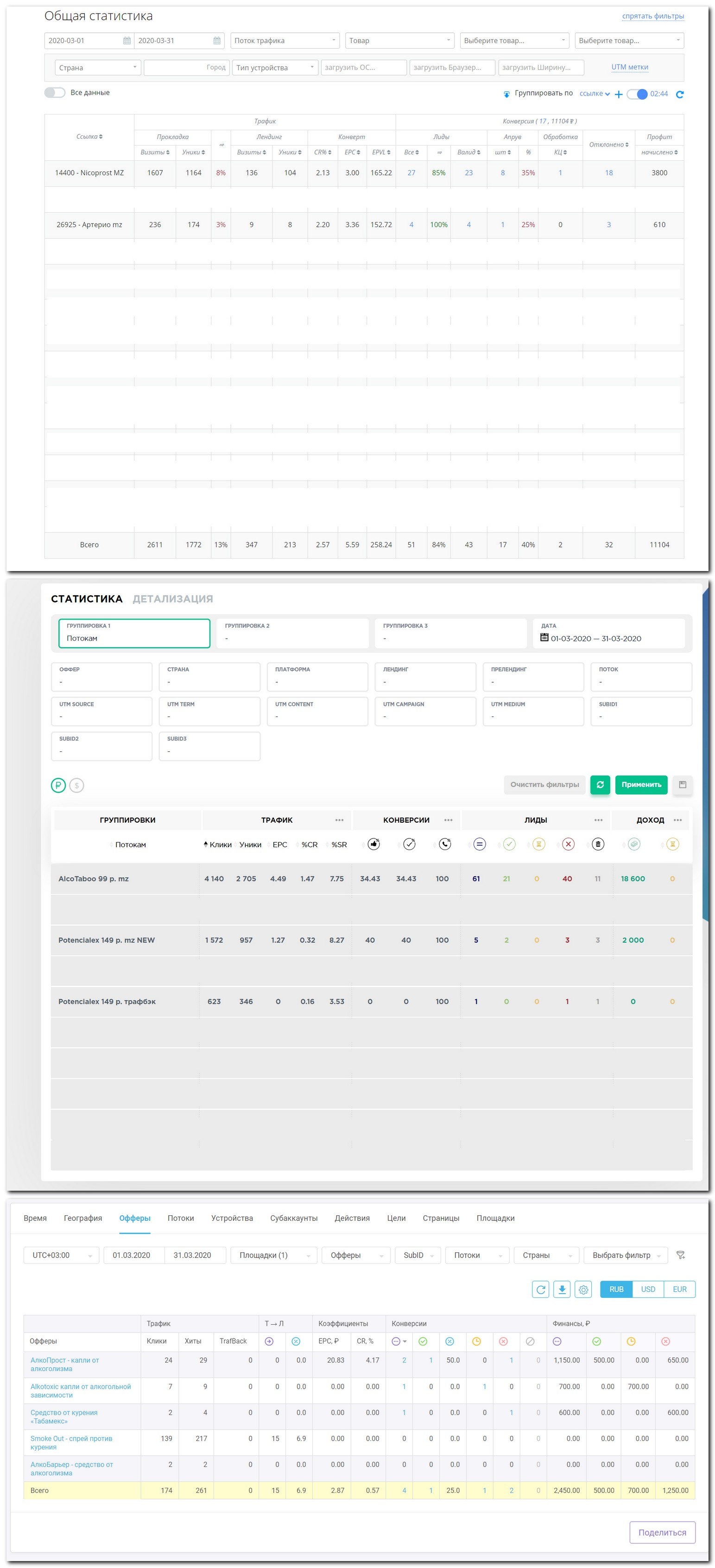The height and width of the screenshot is (1568, 715).
Task: Open the Устройства tab
Action: (x=232, y=1218)
